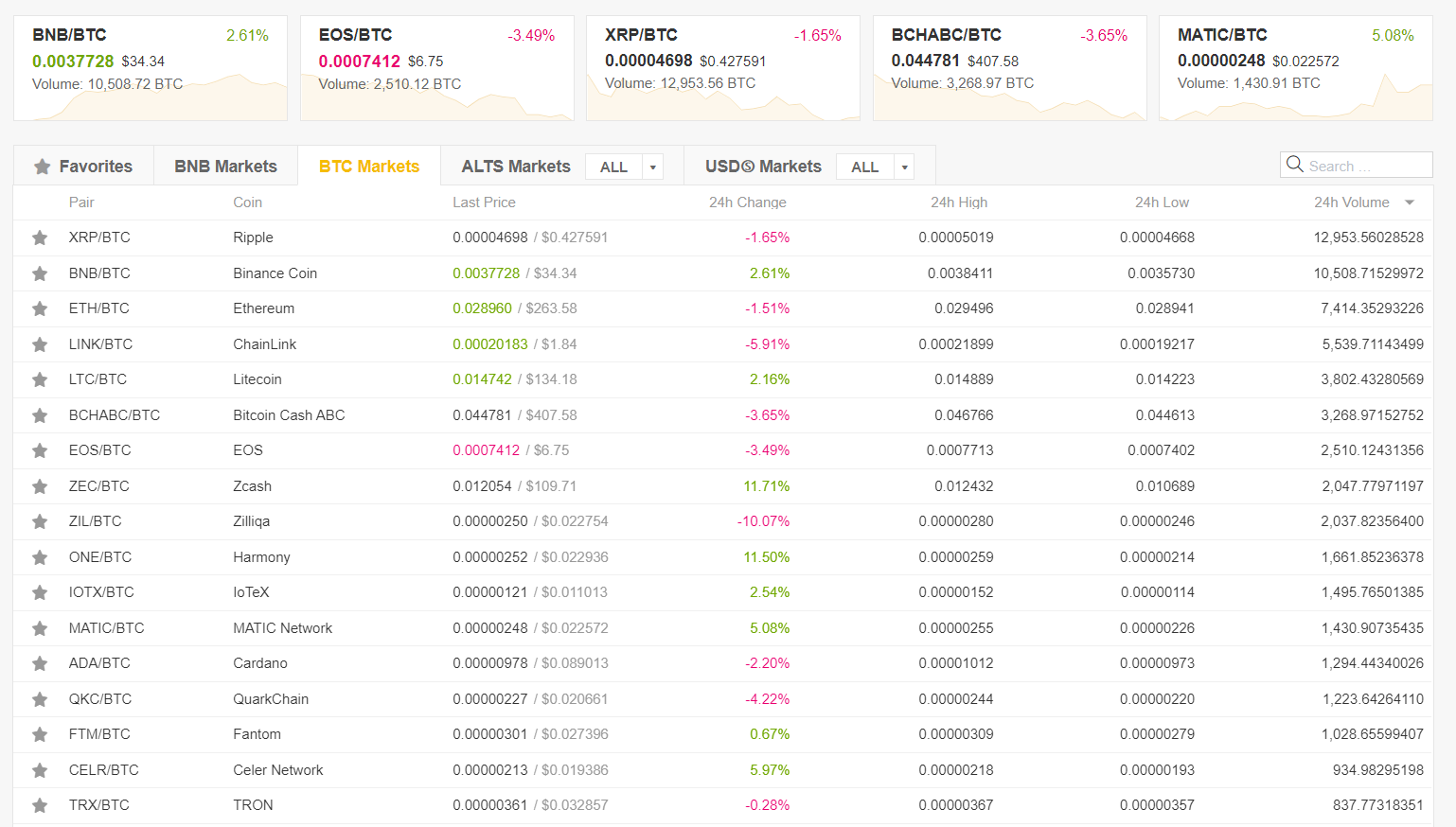Sort by 24h Change column
Image resolution: width=1456 pixels, height=827 pixels.
(748, 202)
